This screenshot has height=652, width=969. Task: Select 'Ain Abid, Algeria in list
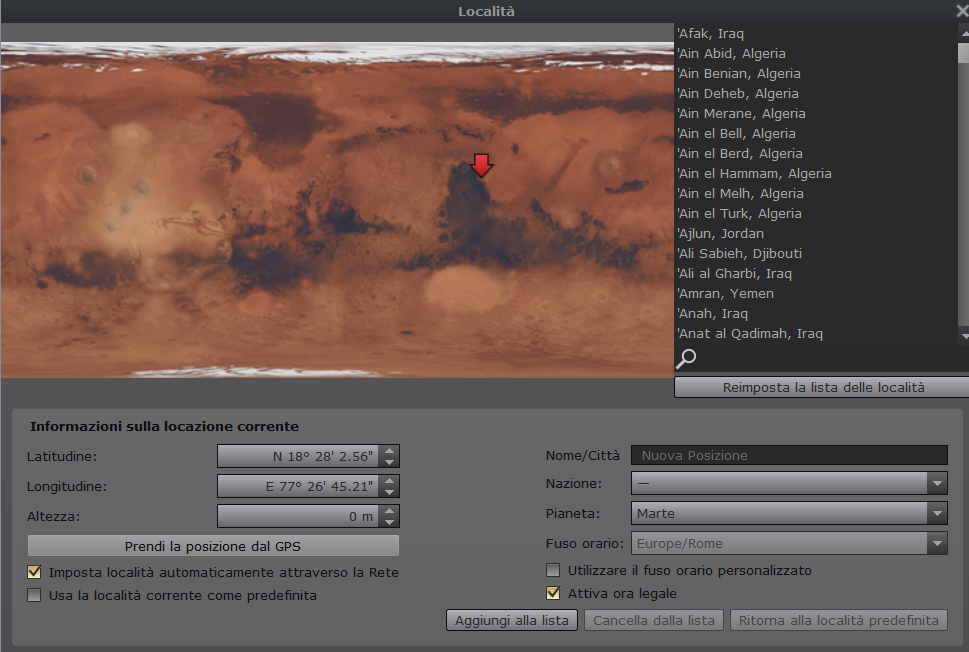[x=816, y=53]
